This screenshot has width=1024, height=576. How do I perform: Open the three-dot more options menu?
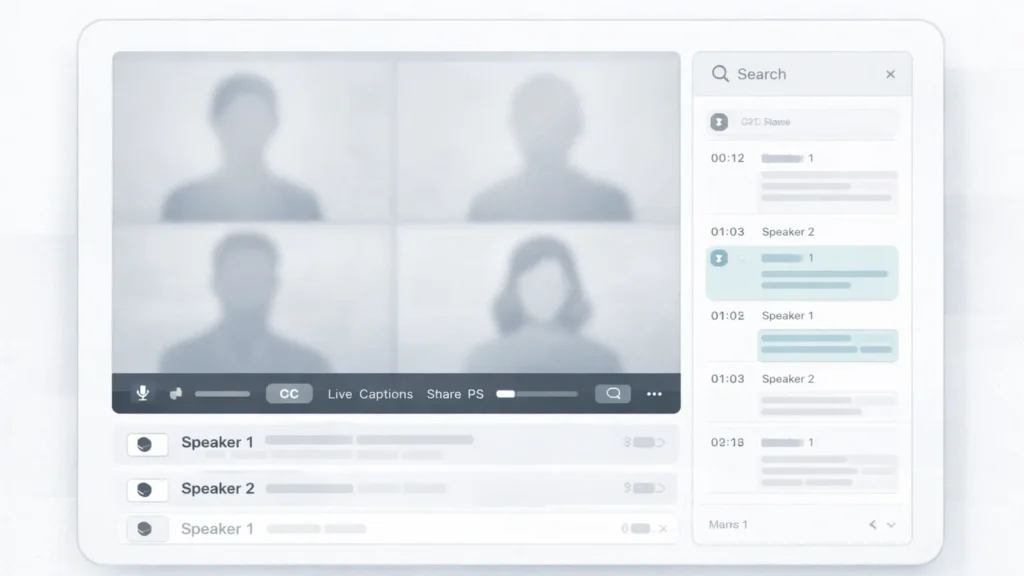point(654,394)
